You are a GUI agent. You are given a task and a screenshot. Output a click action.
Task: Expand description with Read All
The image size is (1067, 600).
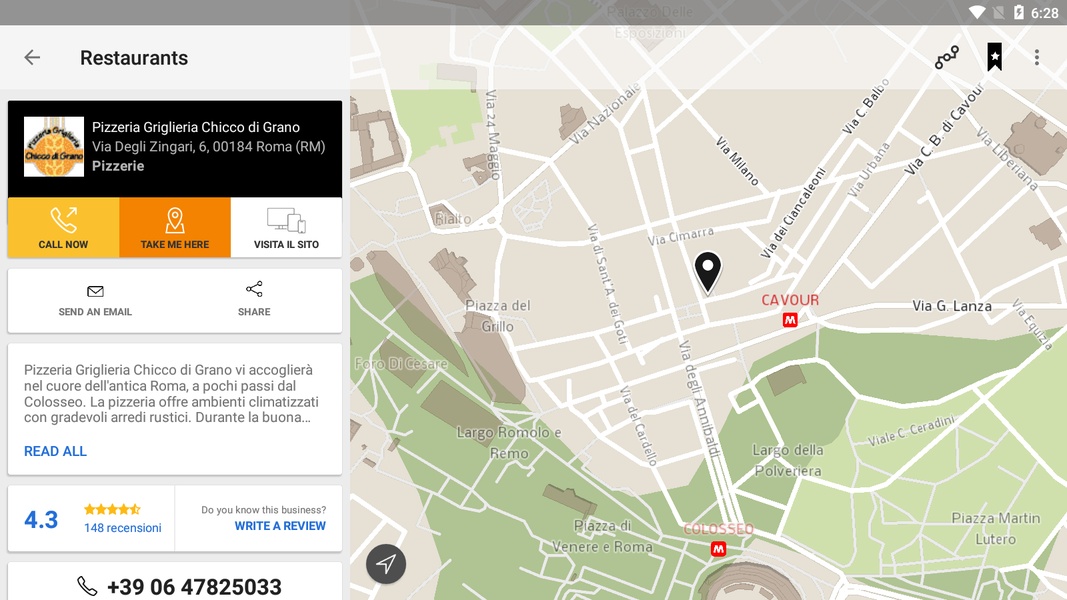point(55,451)
